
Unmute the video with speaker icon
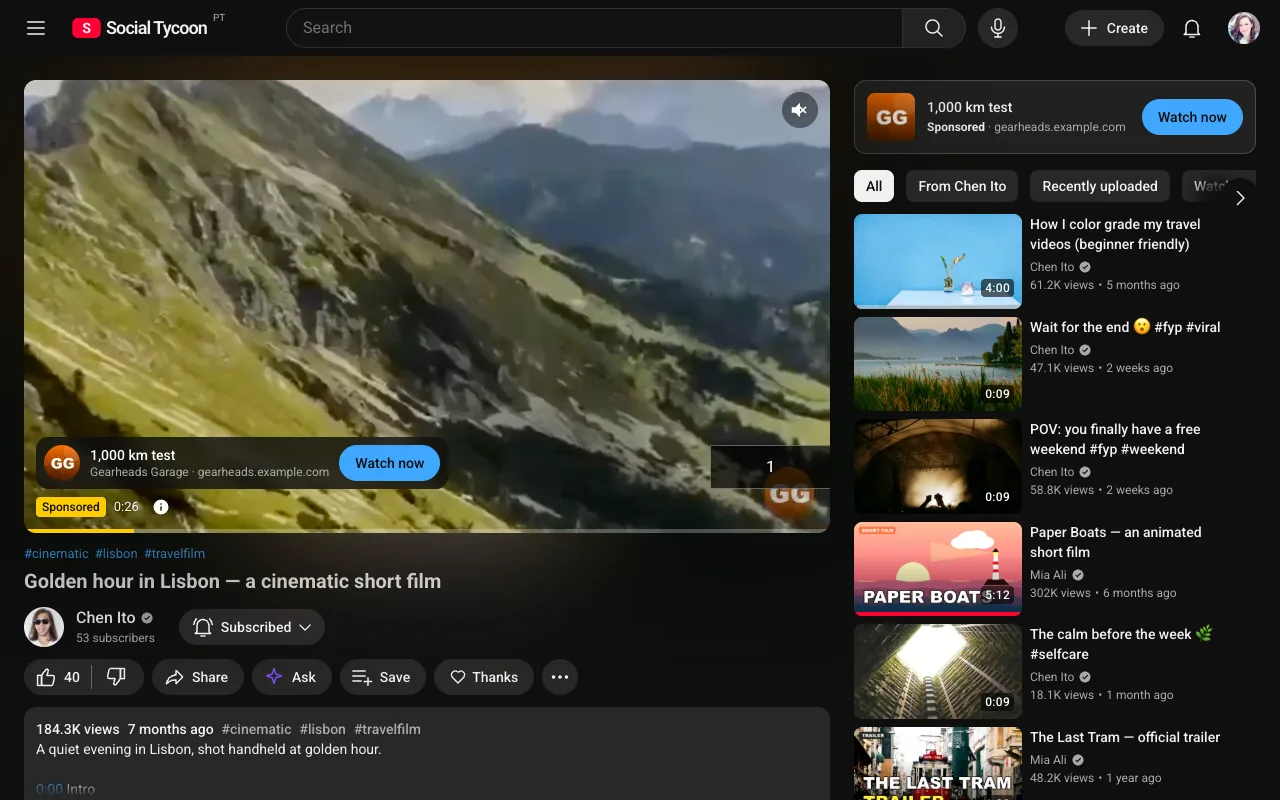800,110
